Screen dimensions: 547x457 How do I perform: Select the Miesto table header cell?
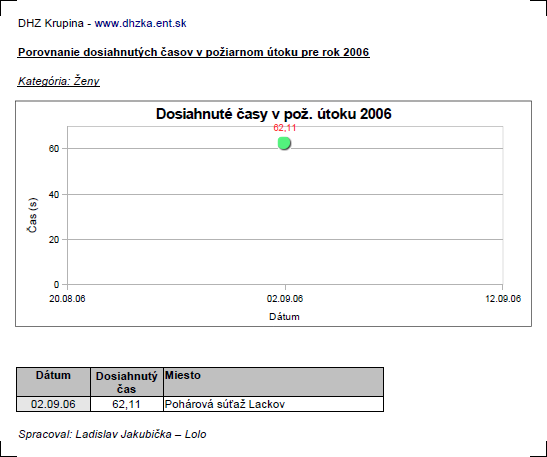tap(274, 382)
